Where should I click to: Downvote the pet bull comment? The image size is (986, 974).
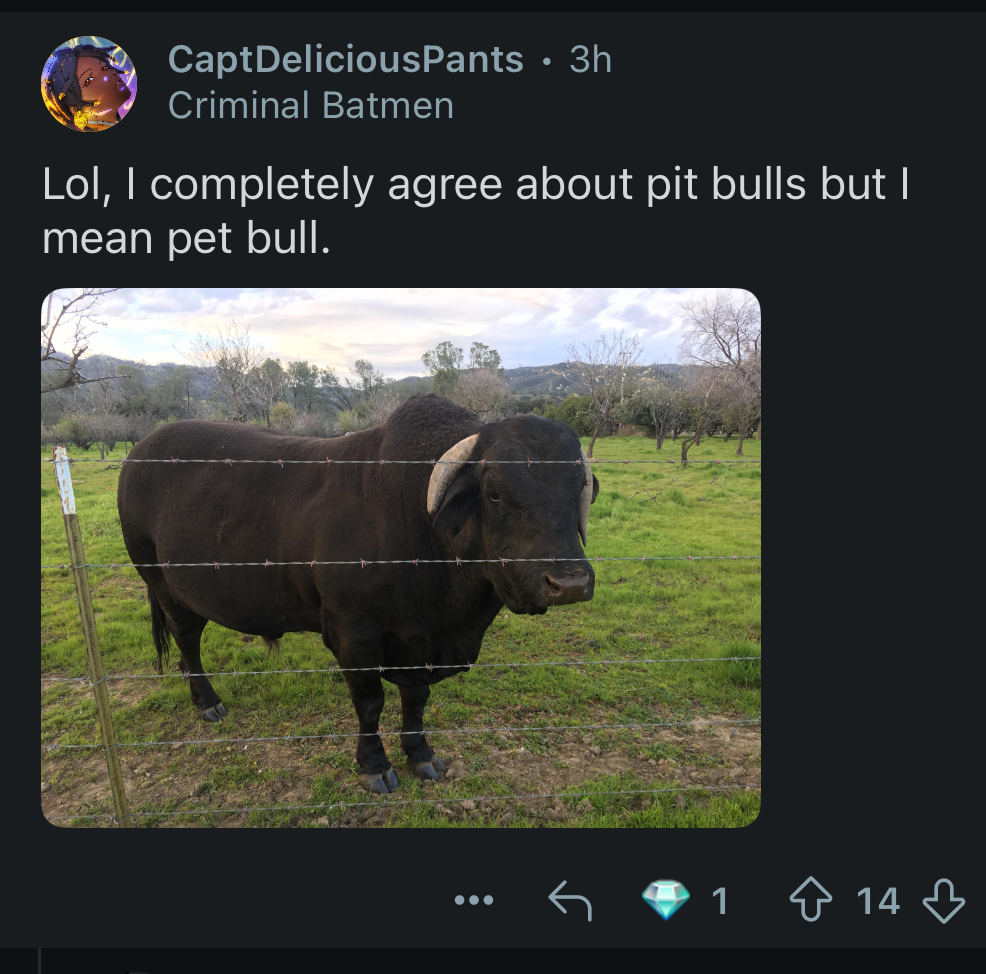pos(943,901)
